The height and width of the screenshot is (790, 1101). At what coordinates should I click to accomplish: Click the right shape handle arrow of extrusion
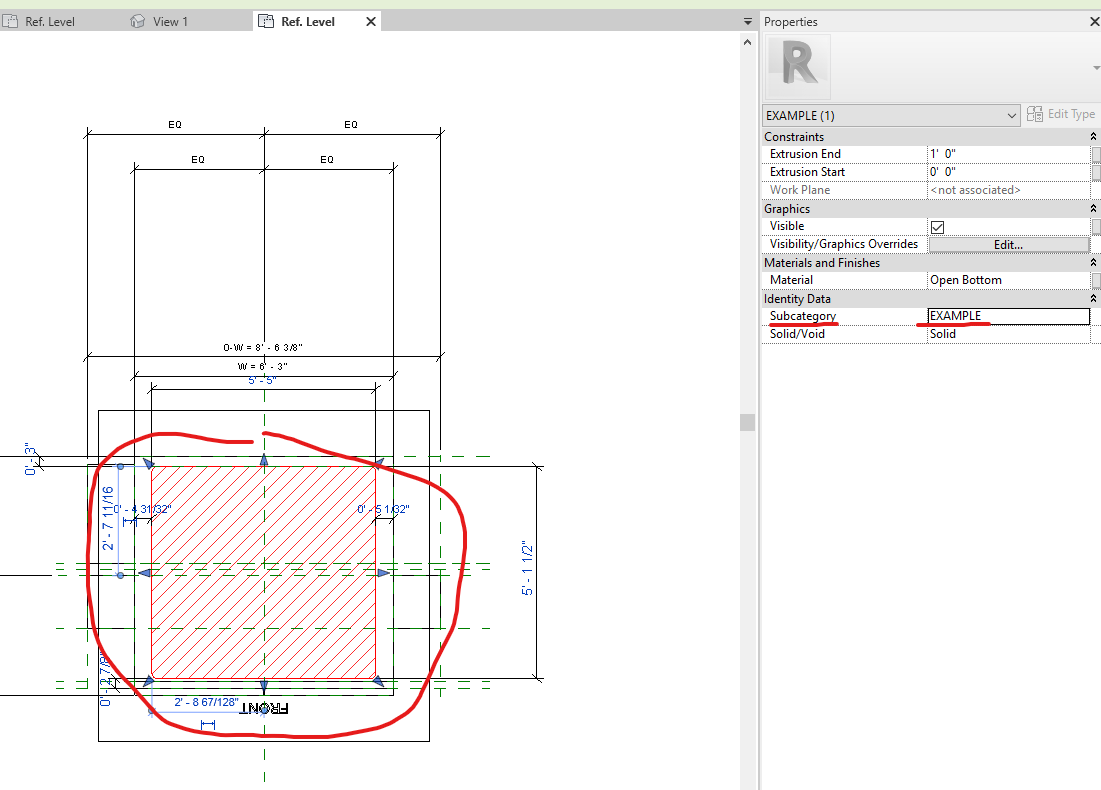click(384, 573)
